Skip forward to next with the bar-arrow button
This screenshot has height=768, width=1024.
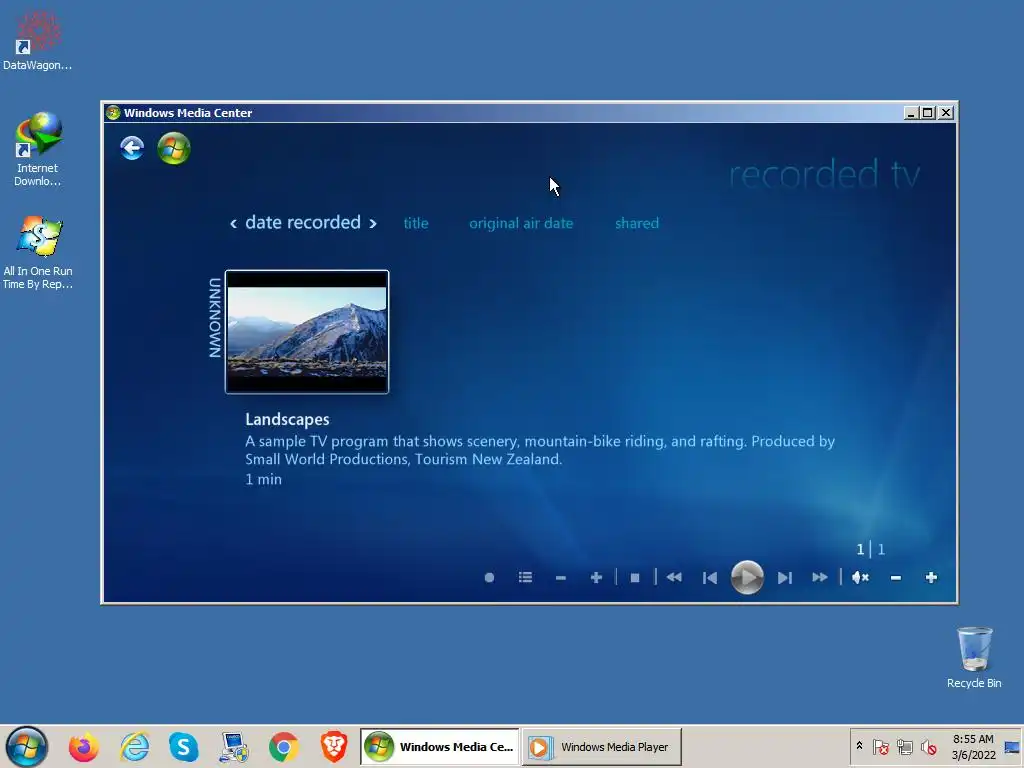point(784,578)
